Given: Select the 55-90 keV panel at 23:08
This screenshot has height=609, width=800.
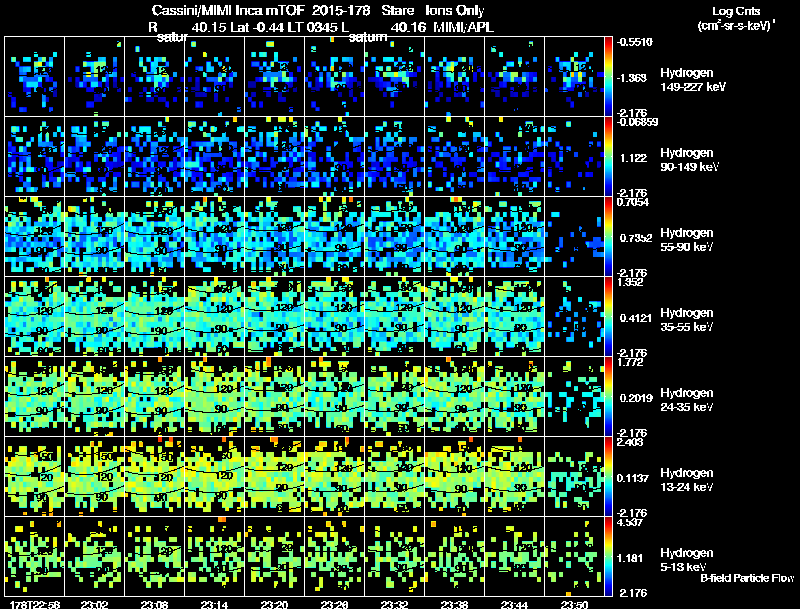Looking at the screenshot, I should 155,237.
